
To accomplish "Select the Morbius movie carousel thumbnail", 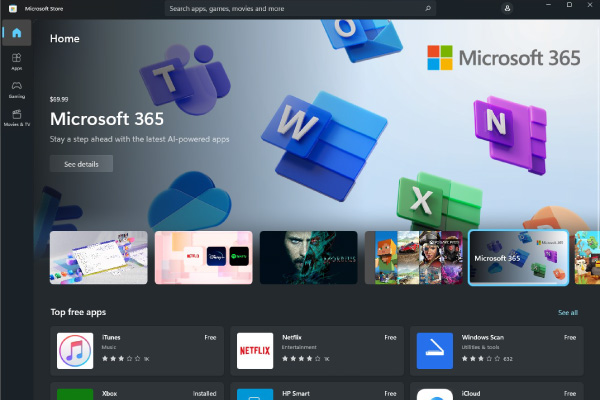I will (x=308, y=258).
